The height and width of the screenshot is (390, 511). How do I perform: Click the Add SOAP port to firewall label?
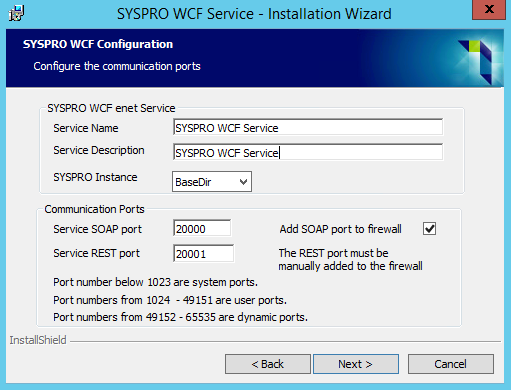pos(340,229)
